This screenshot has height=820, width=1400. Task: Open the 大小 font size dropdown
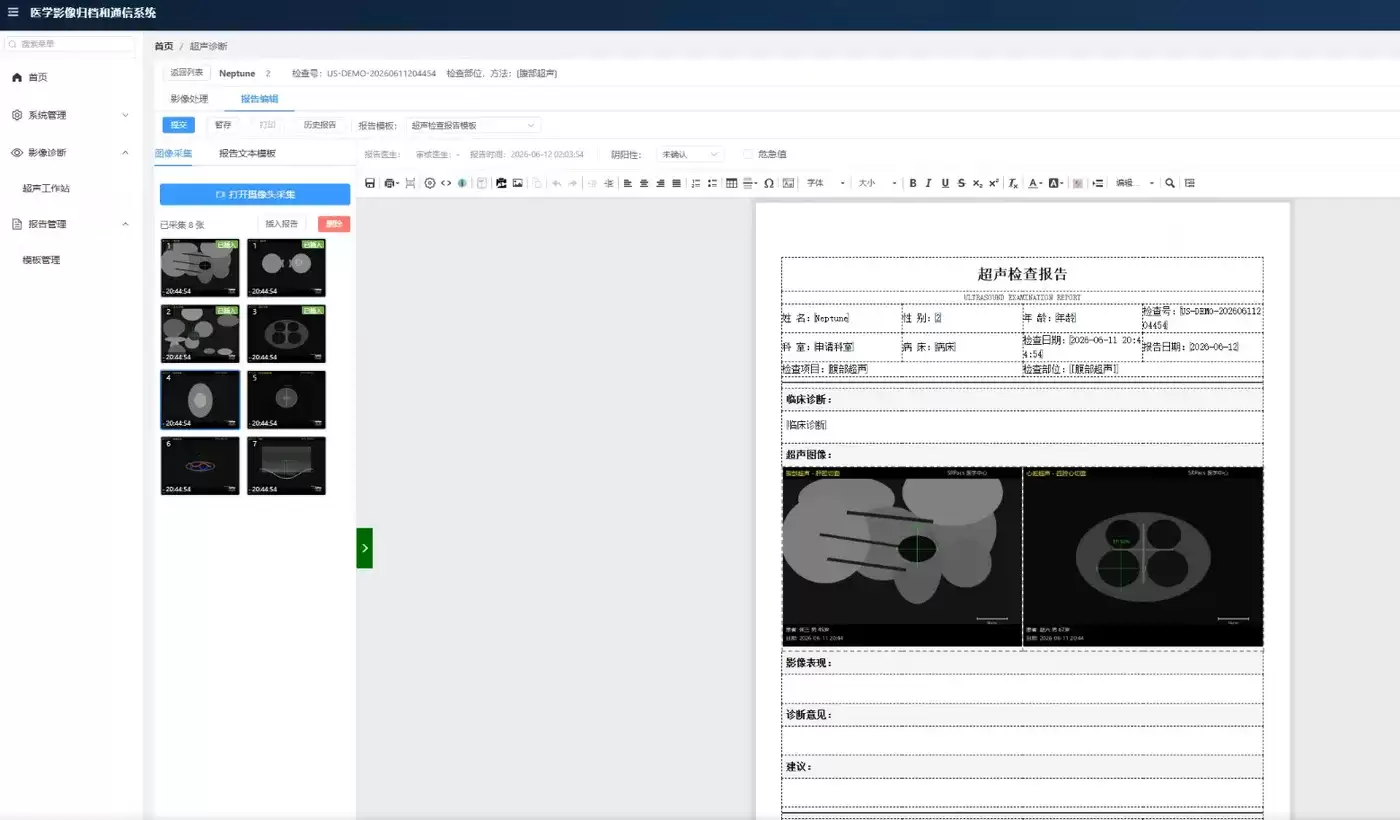click(877, 183)
